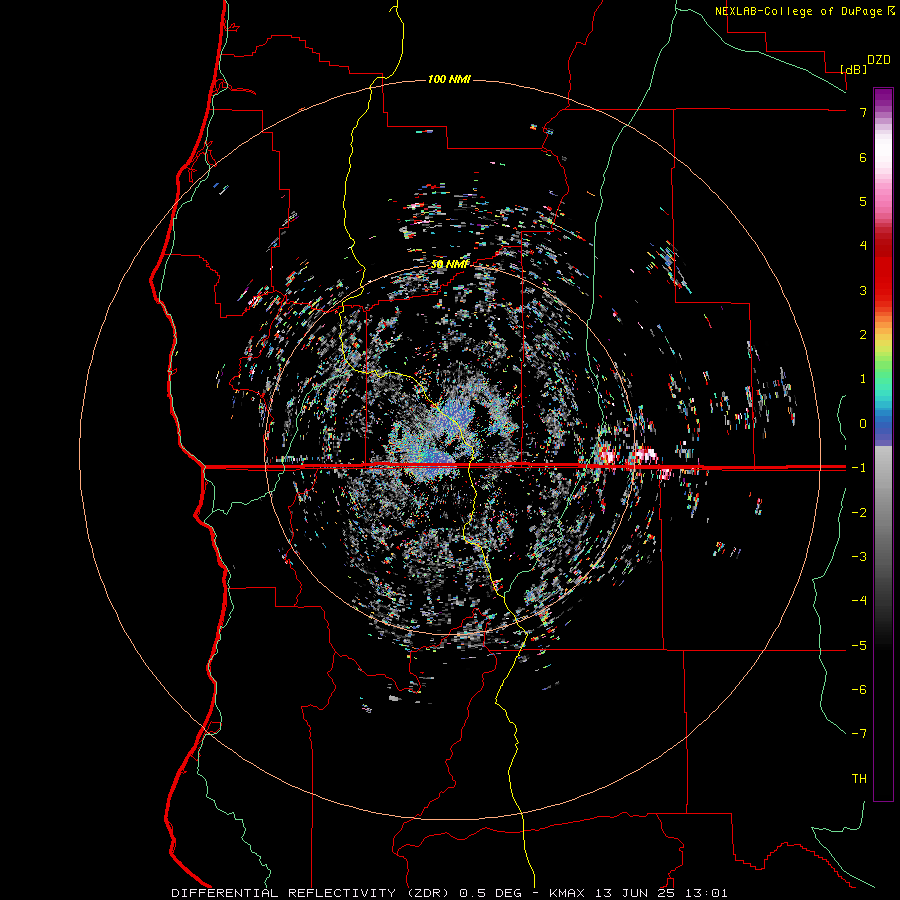Click the [dB] units label
Viewport: 900px width, 900px height.
point(854,69)
